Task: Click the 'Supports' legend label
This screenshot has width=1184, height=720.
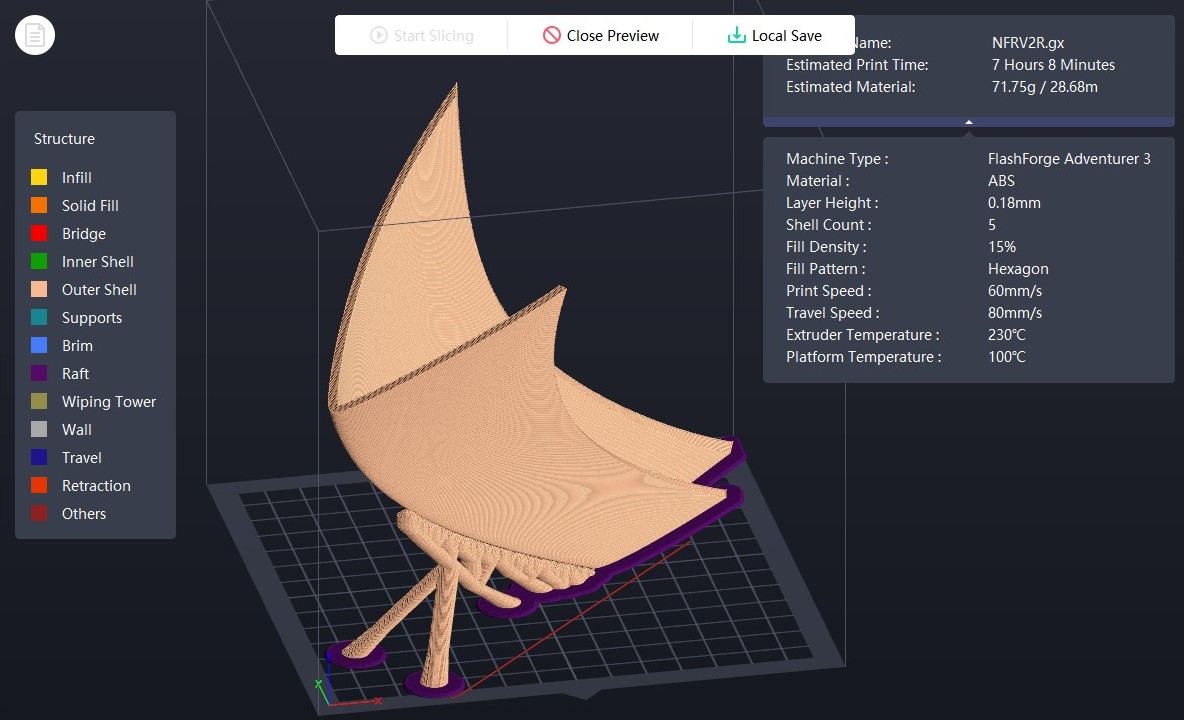Action: (x=91, y=318)
